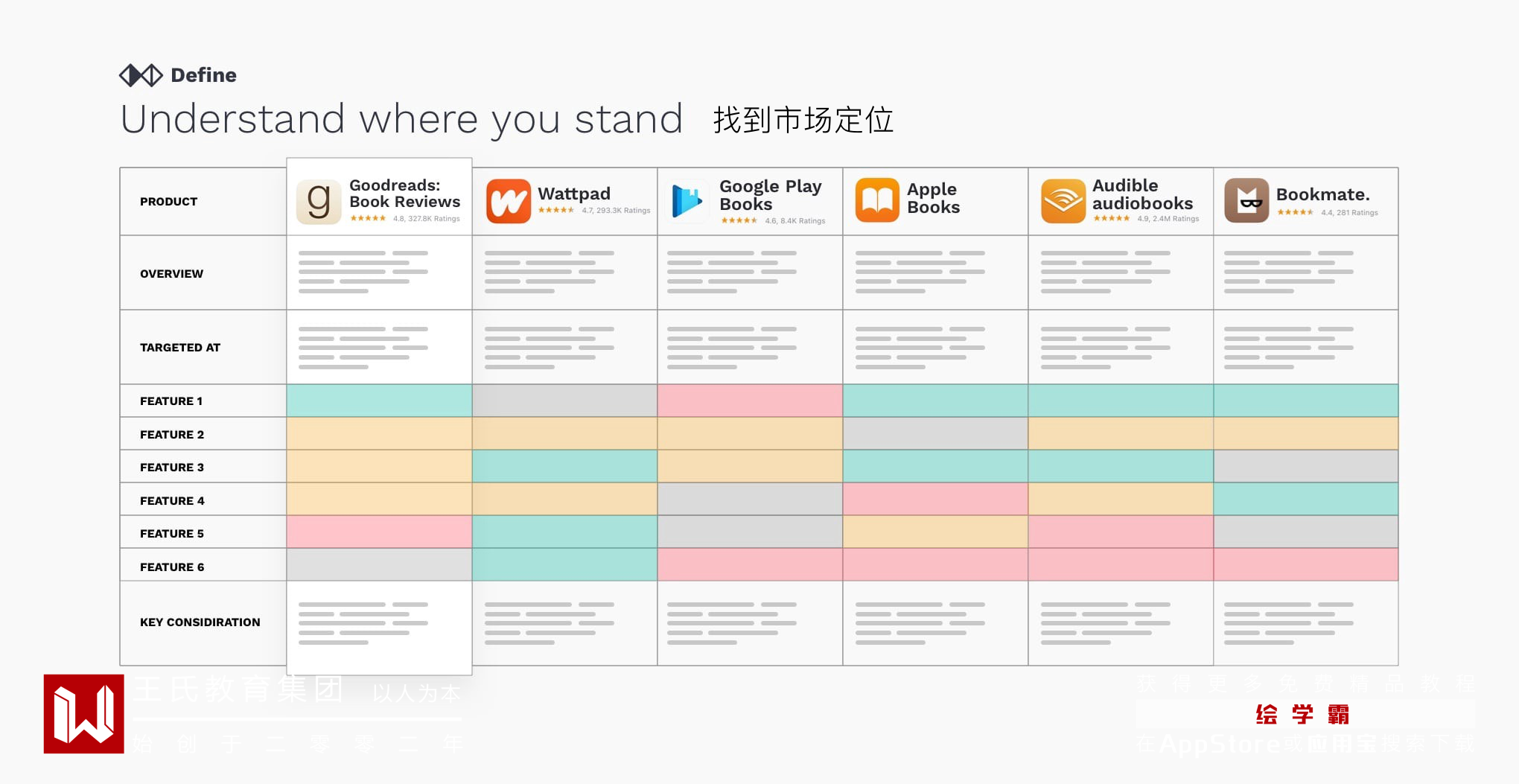Select the "OVERVIEW" row label
The image size is (1519, 784).
click(171, 274)
